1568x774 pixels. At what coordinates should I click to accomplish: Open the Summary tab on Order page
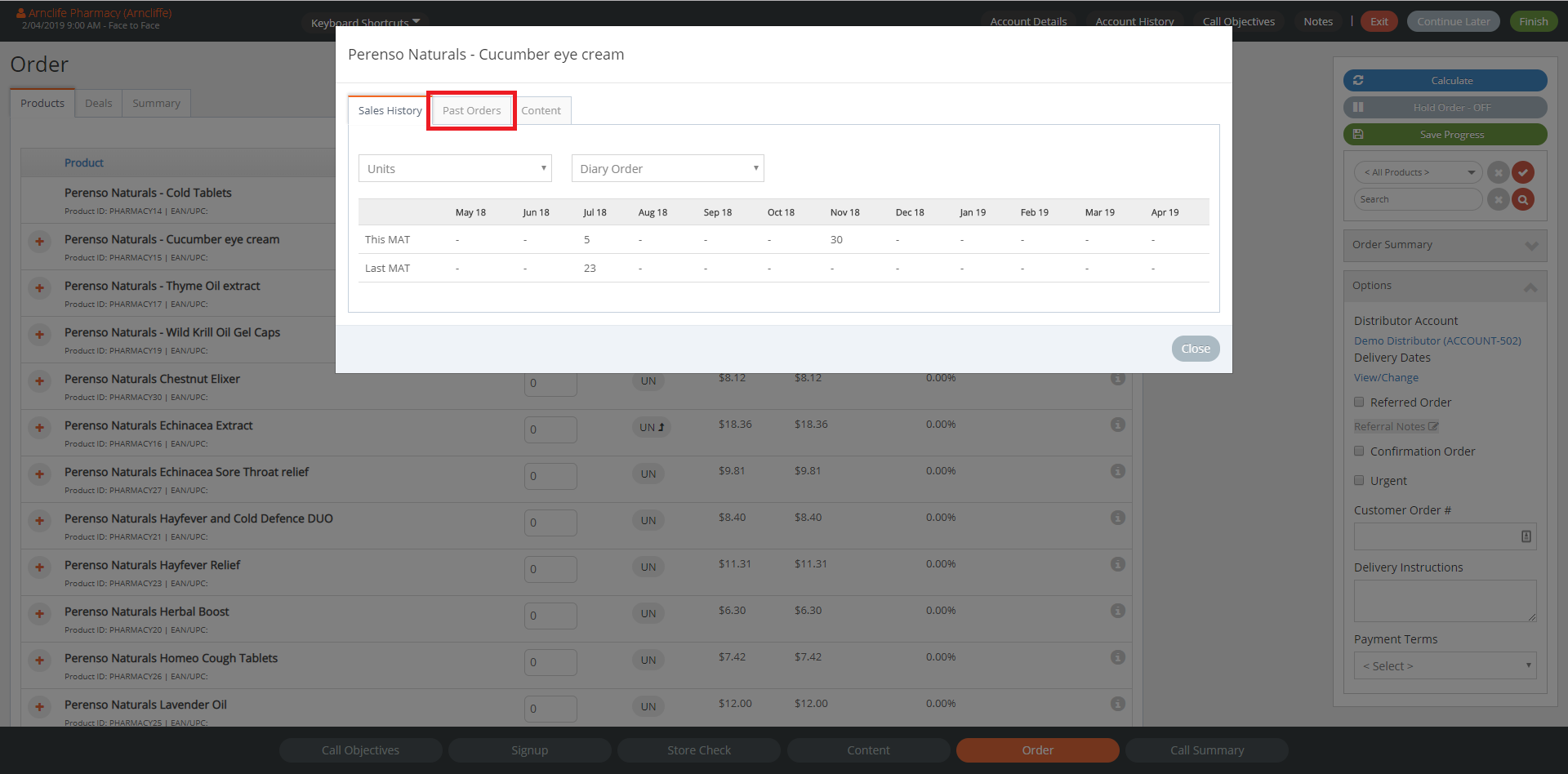click(x=156, y=104)
